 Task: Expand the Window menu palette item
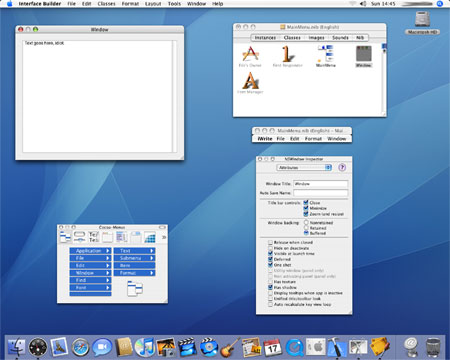90,273
